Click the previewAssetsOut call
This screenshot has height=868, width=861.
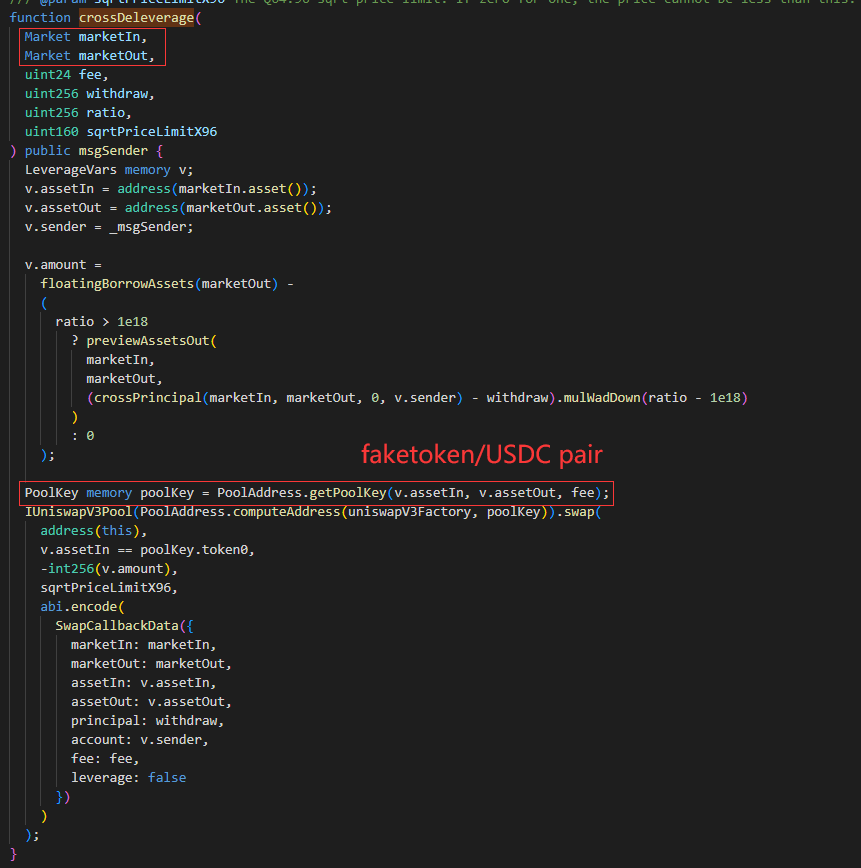click(x=150, y=341)
